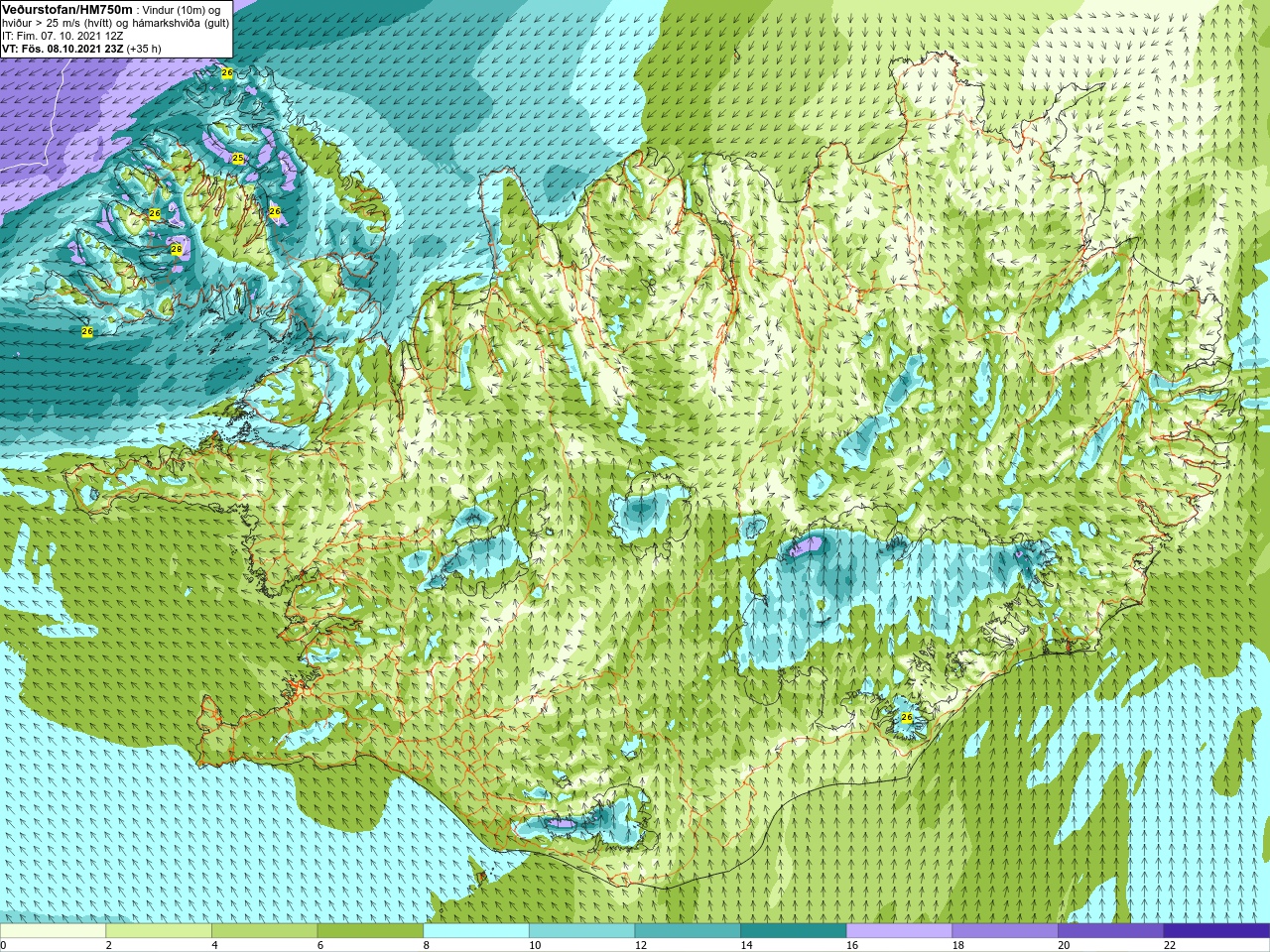Click the "Veðurstofan/HM750m" title text
This screenshot has width=1270, height=952.
tap(67, 9)
